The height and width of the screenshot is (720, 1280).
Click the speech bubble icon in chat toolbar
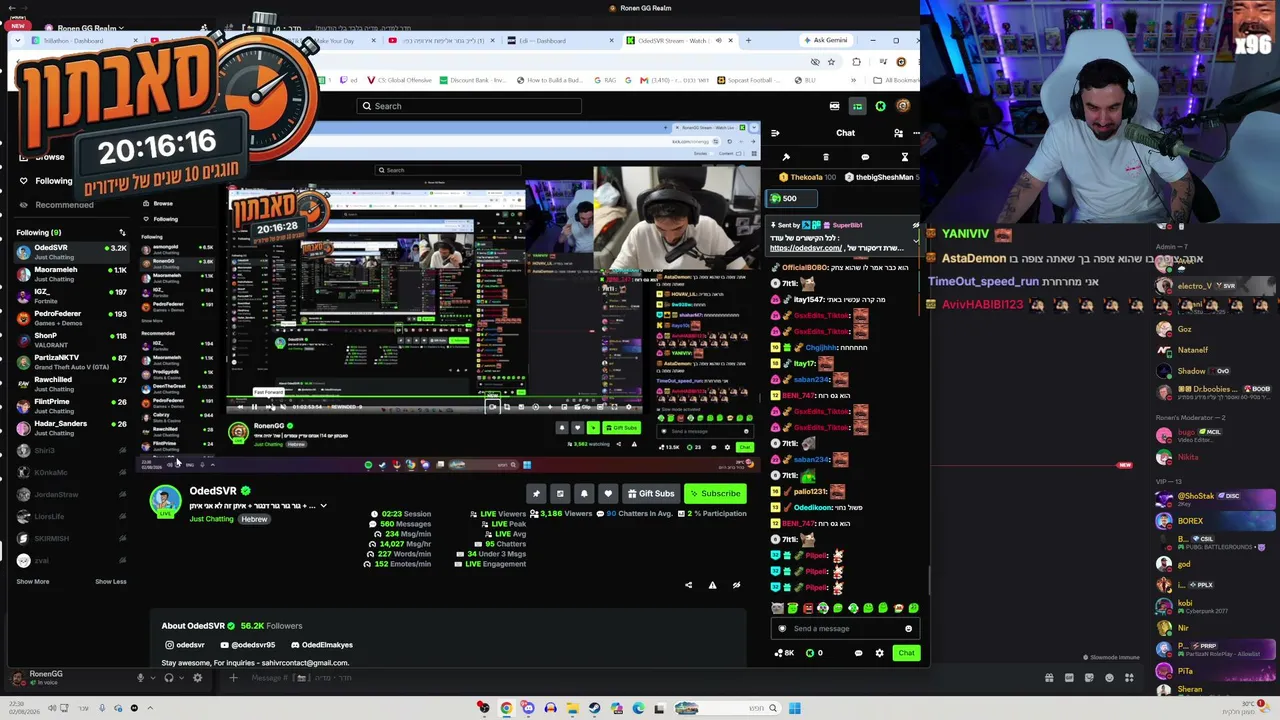tap(865, 157)
